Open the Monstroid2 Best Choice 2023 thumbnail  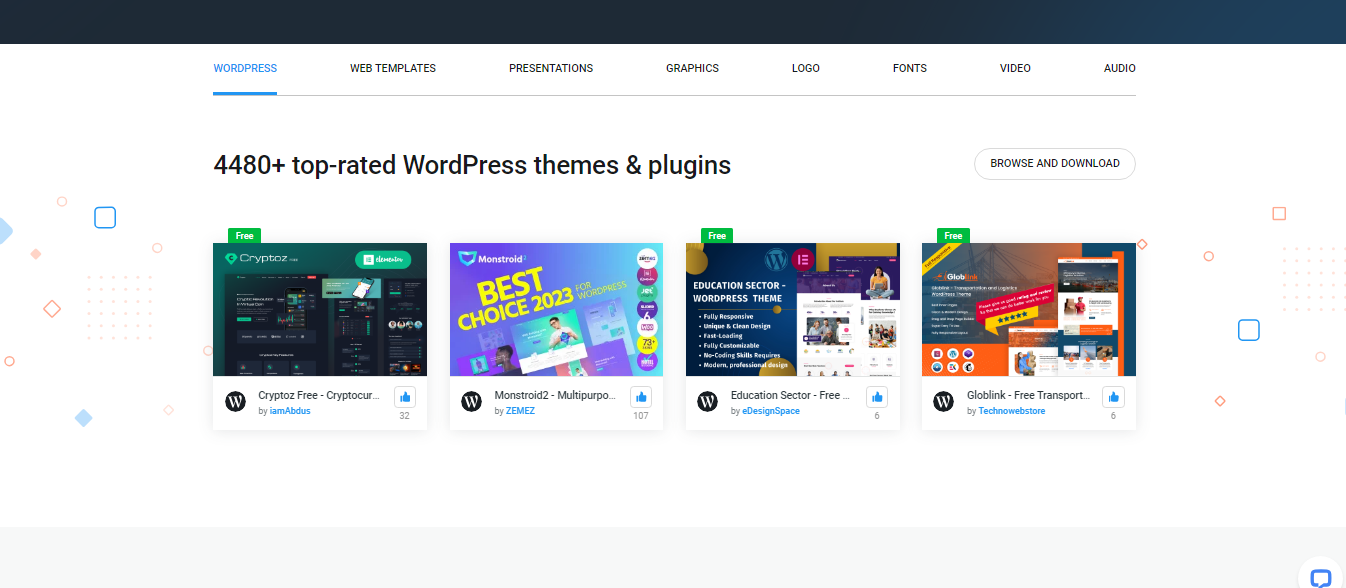[556, 309]
